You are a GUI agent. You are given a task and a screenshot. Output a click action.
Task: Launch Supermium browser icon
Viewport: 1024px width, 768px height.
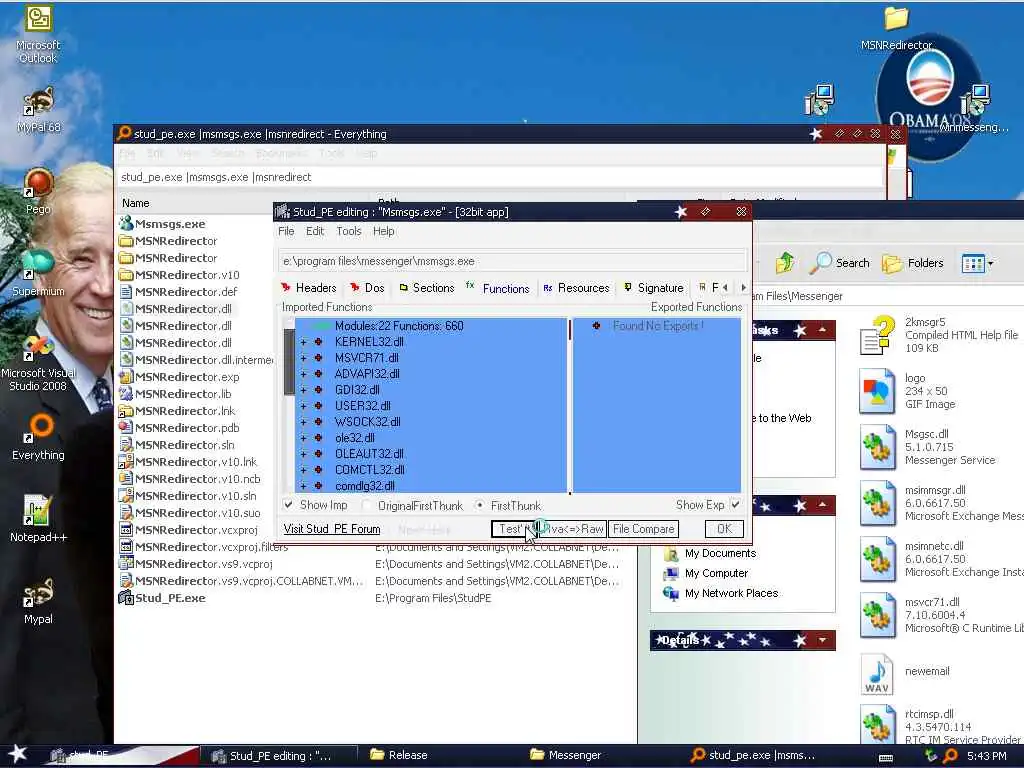pos(38,272)
